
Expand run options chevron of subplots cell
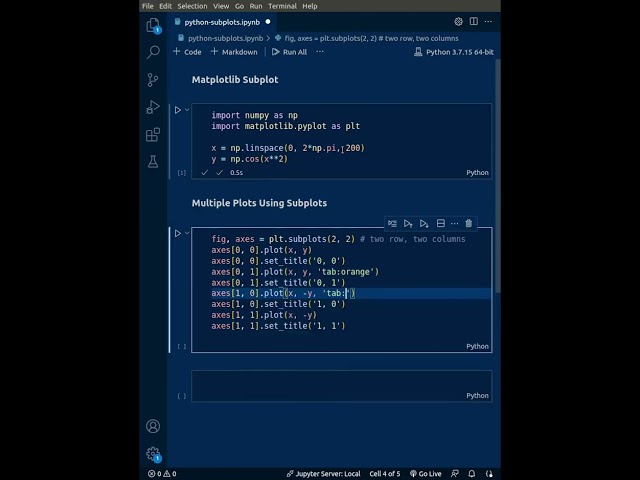(187, 233)
